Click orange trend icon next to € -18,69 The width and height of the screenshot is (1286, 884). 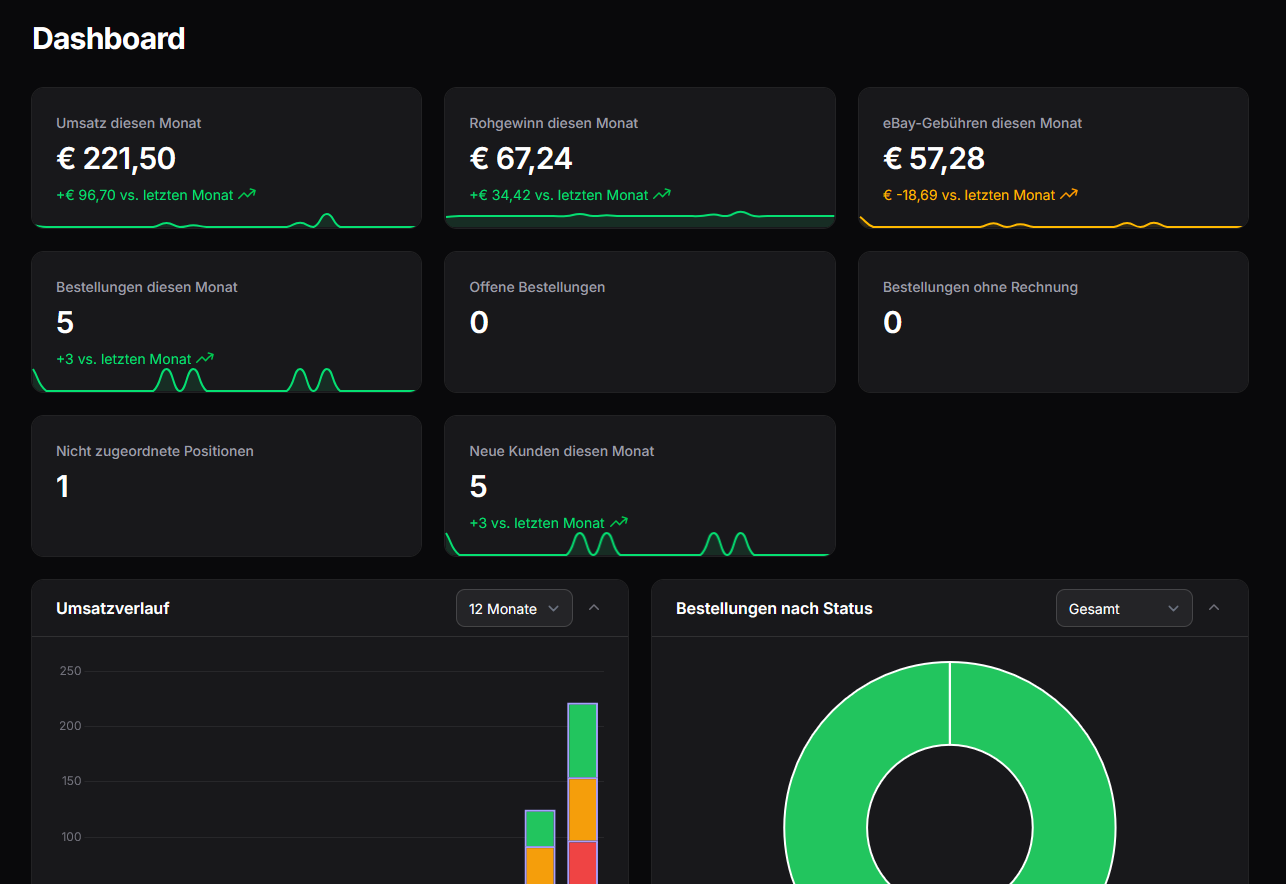click(1069, 194)
